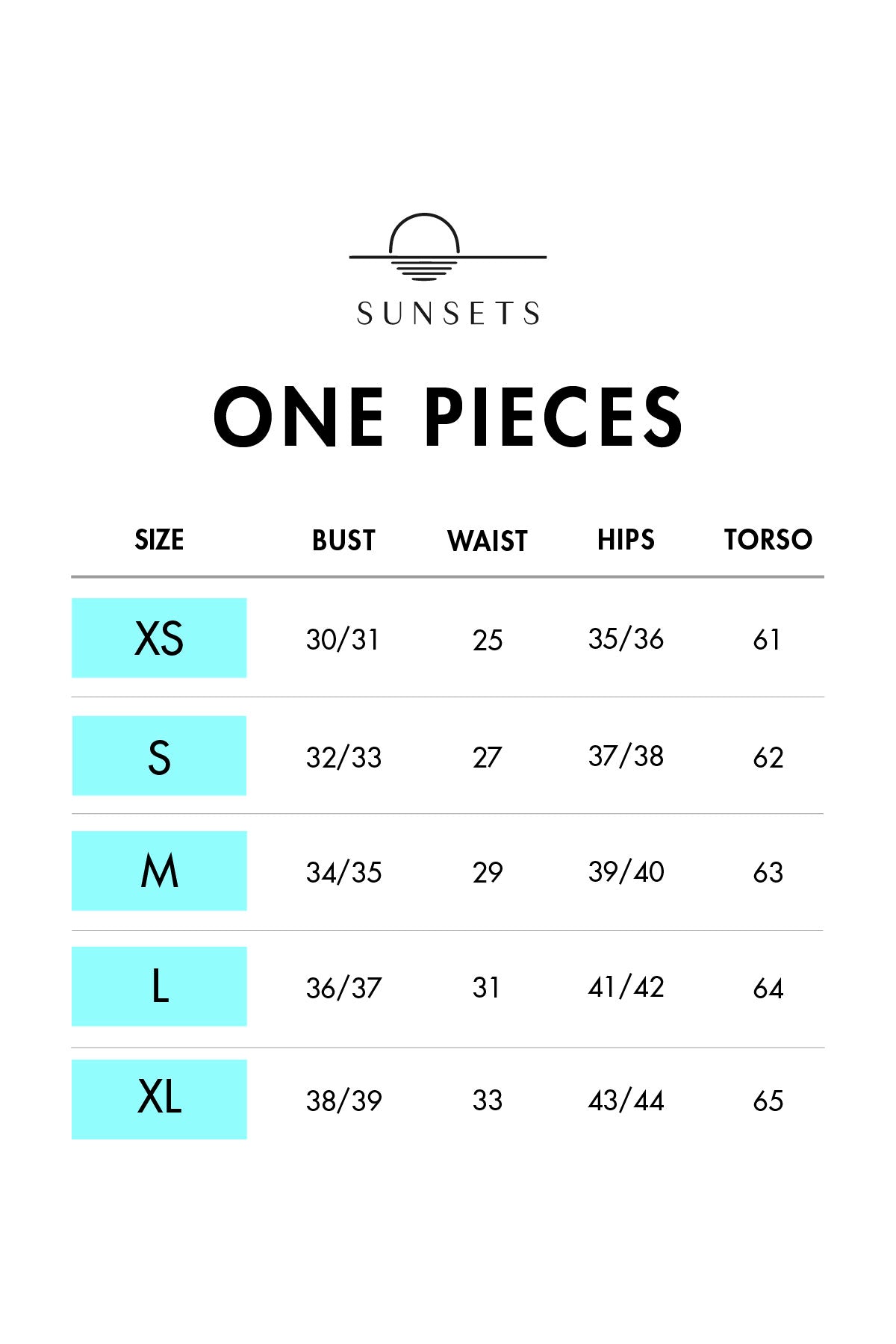This screenshot has height=1344, width=896.
Task: Click the BUST column header
Action: pyautogui.click(x=343, y=541)
